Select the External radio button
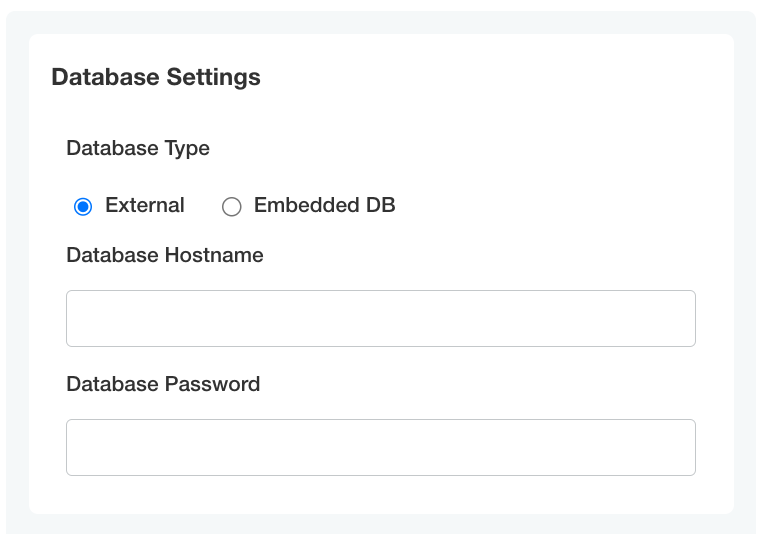The width and height of the screenshot is (765, 534). pos(83,207)
